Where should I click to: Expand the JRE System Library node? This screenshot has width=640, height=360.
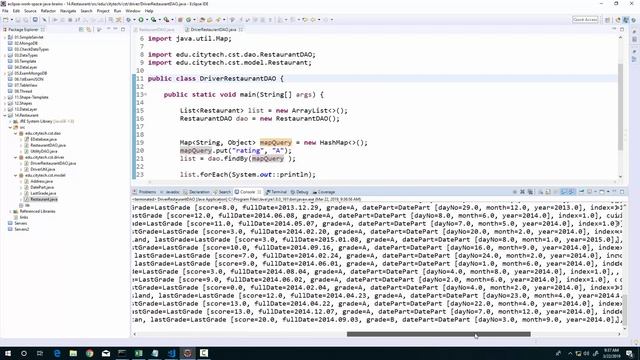(x=10, y=121)
